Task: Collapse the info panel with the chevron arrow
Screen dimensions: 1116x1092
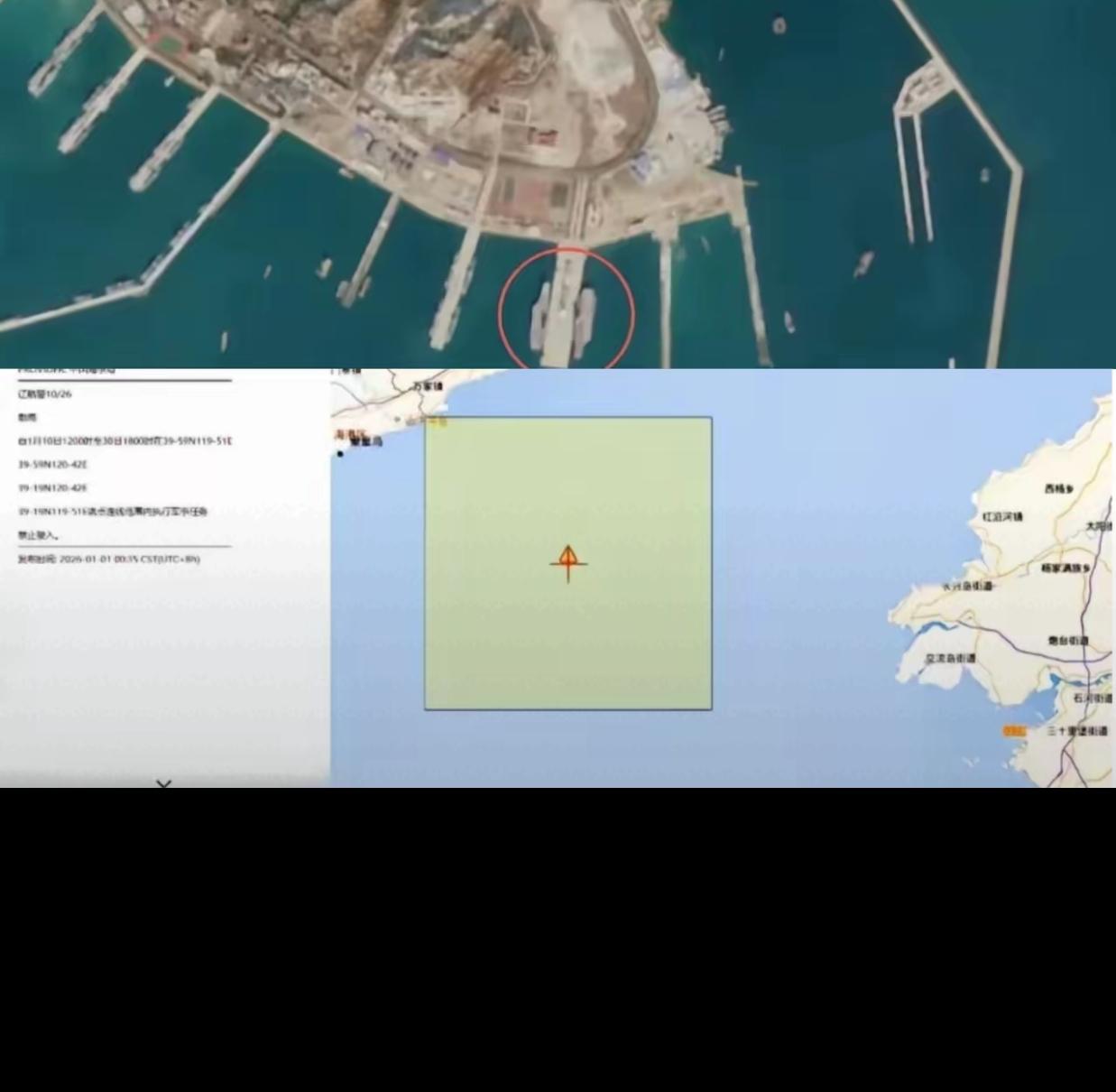Action: (163, 784)
